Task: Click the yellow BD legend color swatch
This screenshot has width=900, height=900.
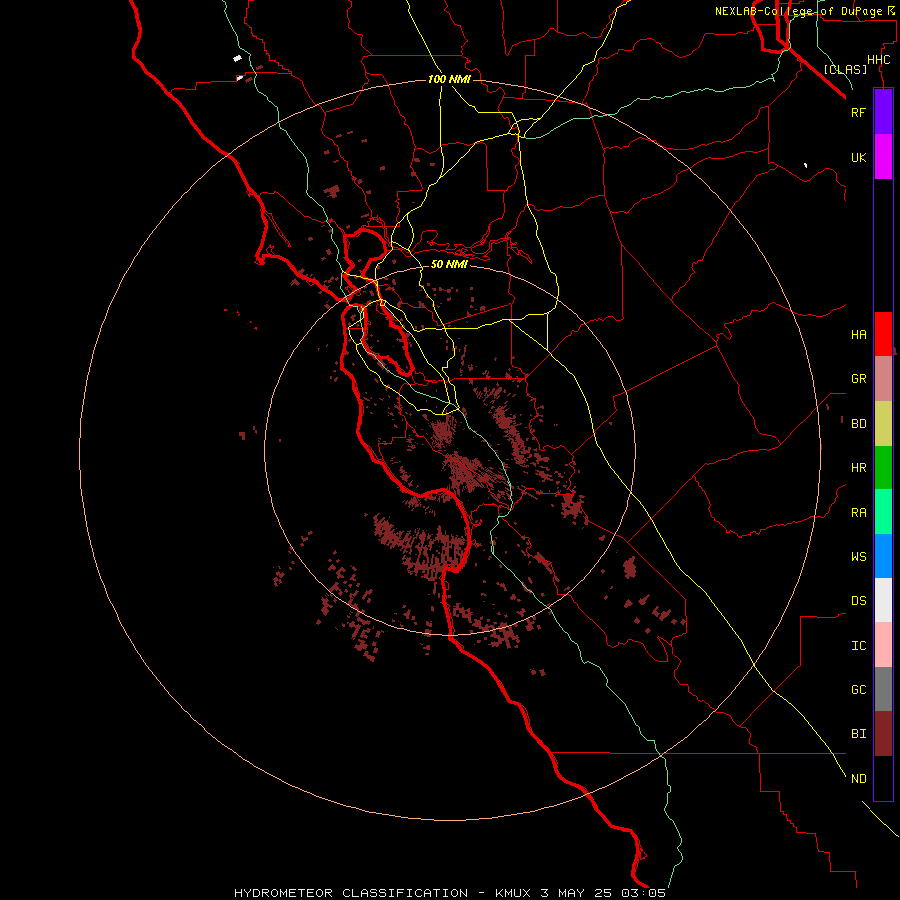Action: 883,424
